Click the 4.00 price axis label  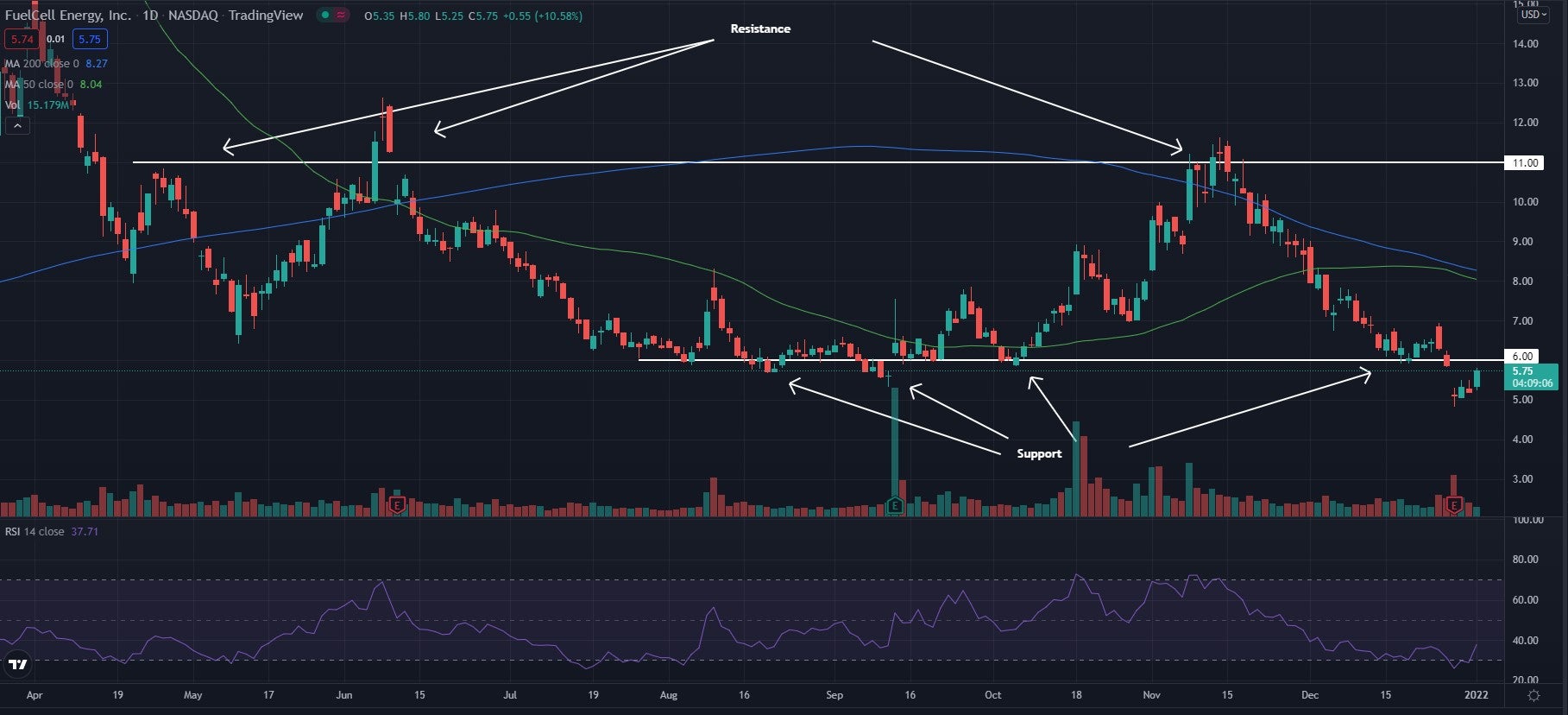(1522, 440)
